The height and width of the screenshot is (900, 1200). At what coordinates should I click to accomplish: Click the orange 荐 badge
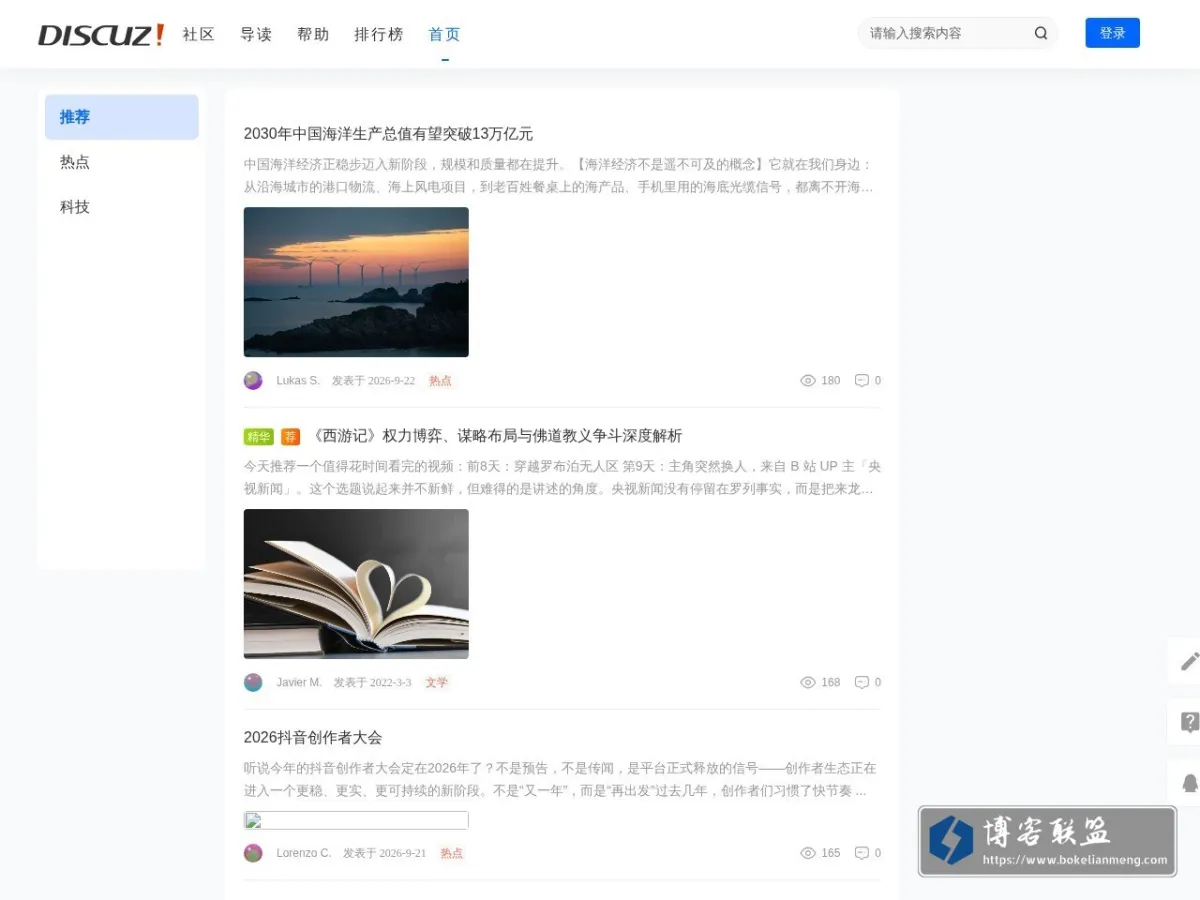[x=290, y=437]
